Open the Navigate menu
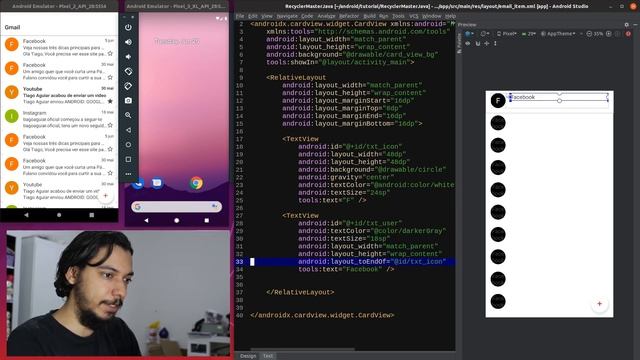640x360 pixels. pyautogui.click(x=287, y=16)
